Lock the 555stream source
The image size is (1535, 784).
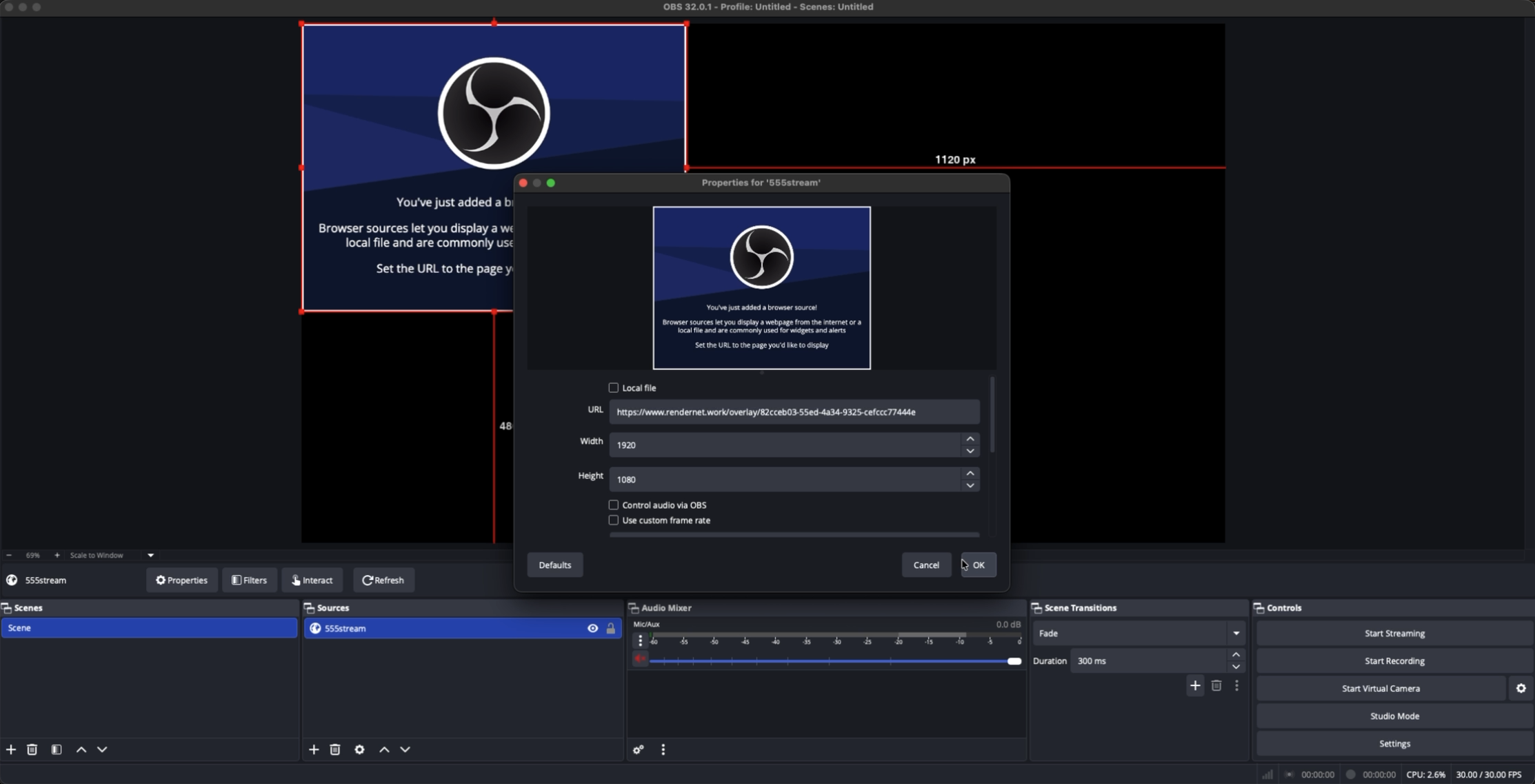coord(611,628)
